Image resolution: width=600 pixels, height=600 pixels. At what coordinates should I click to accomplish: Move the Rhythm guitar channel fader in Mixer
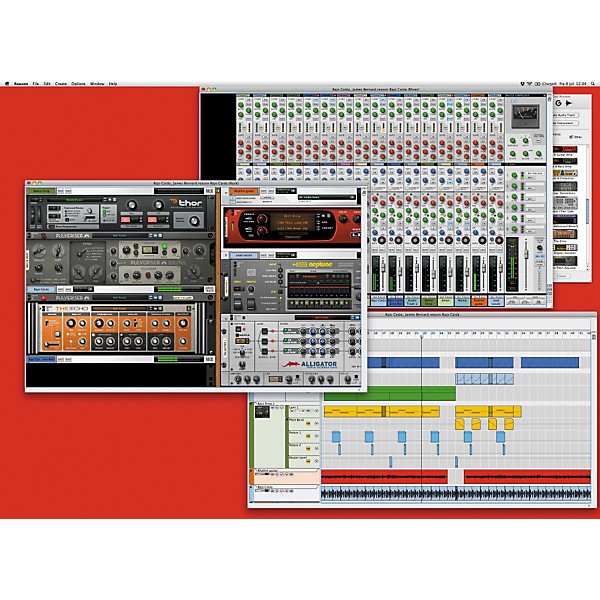(482, 268)
